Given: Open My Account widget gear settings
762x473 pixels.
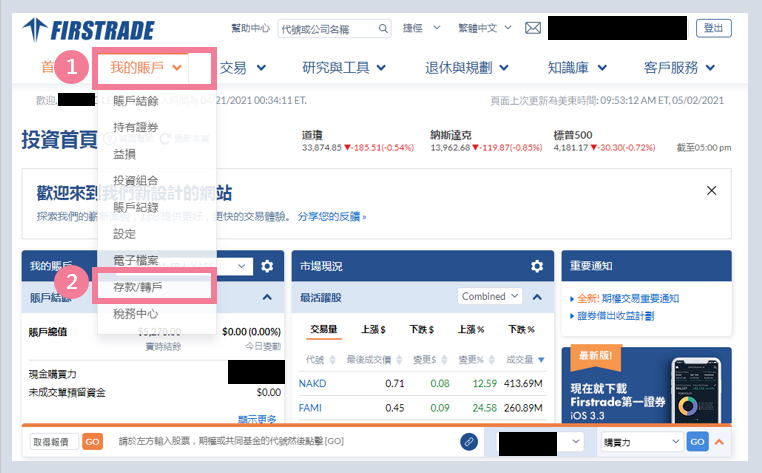Looking at the screenshot, I should [x=267, y=266].
